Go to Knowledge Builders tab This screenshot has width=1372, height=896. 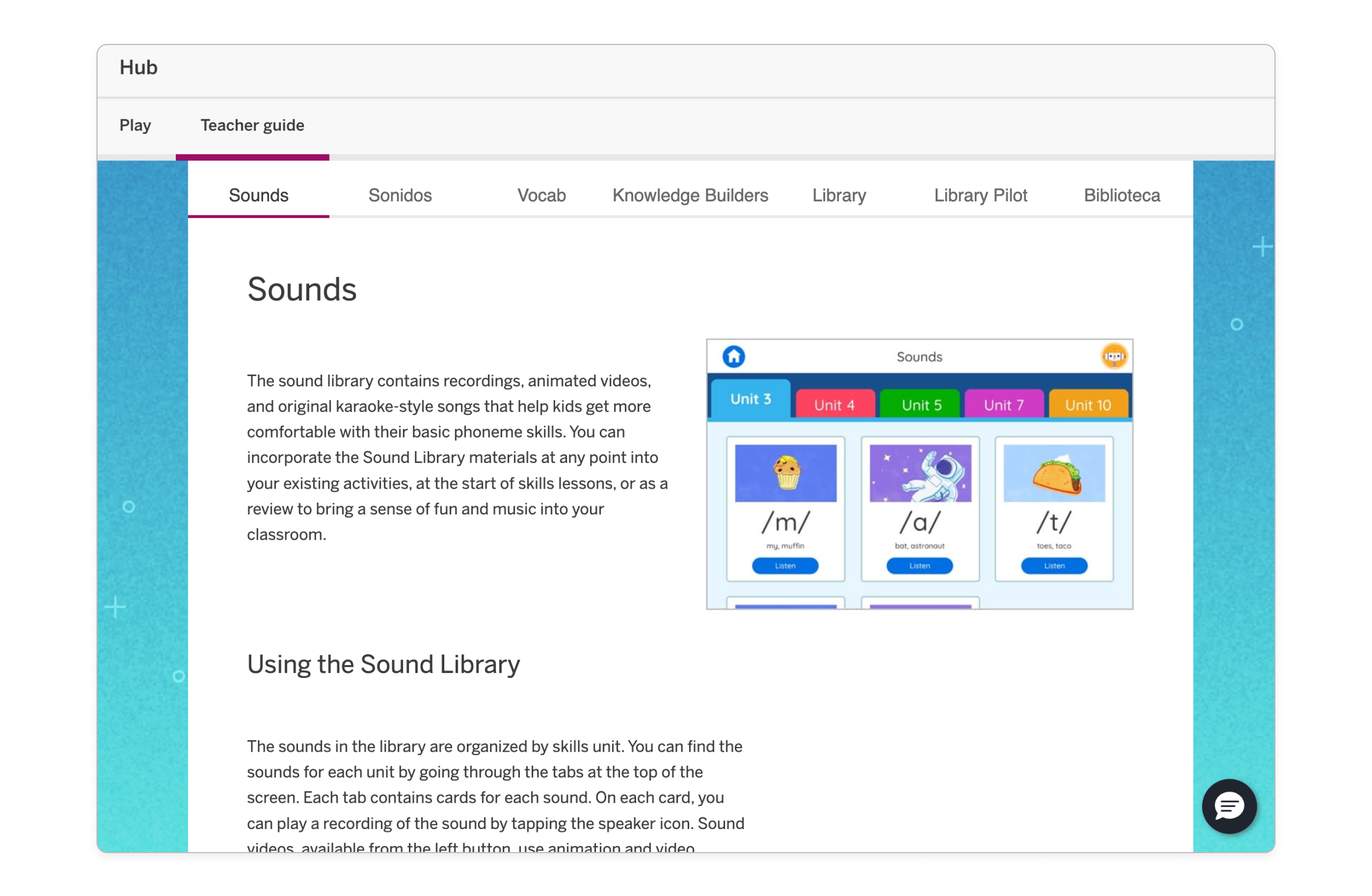tap(689, 196)
